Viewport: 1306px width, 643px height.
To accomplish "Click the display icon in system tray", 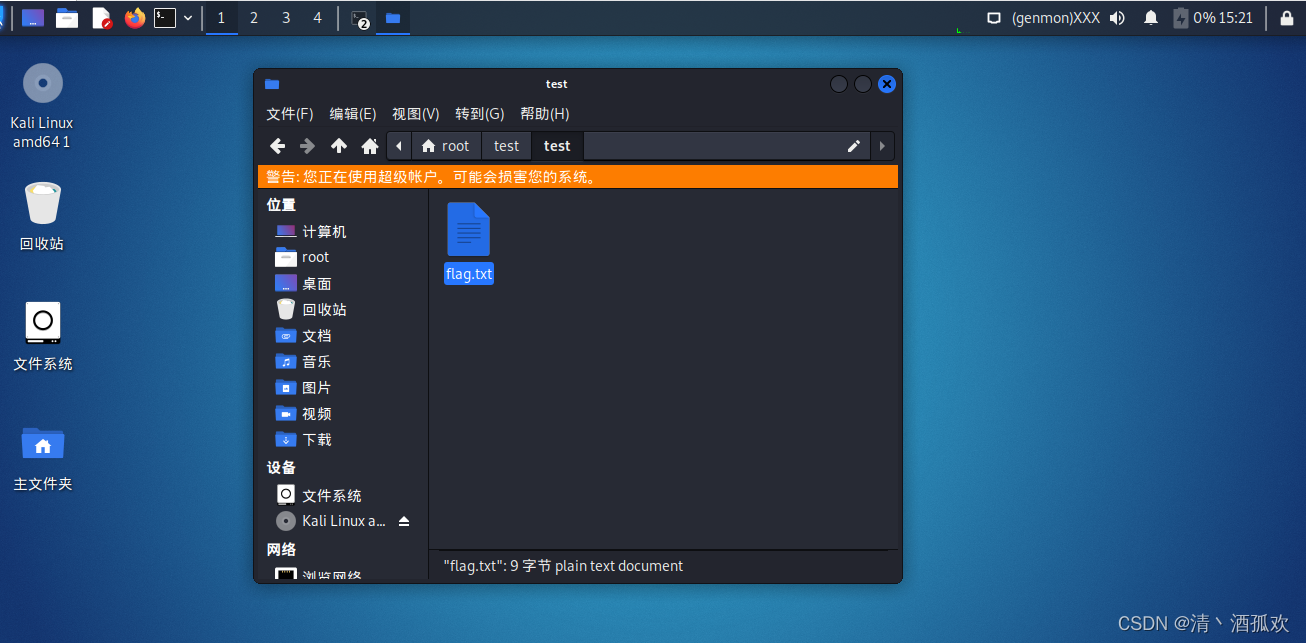I will [994, 18].
